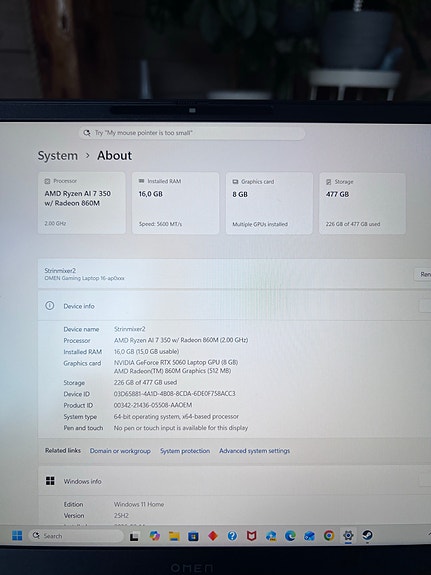Screen dimensions: 431x575
Task: Click the Settings search field
Action: point(192,133)
